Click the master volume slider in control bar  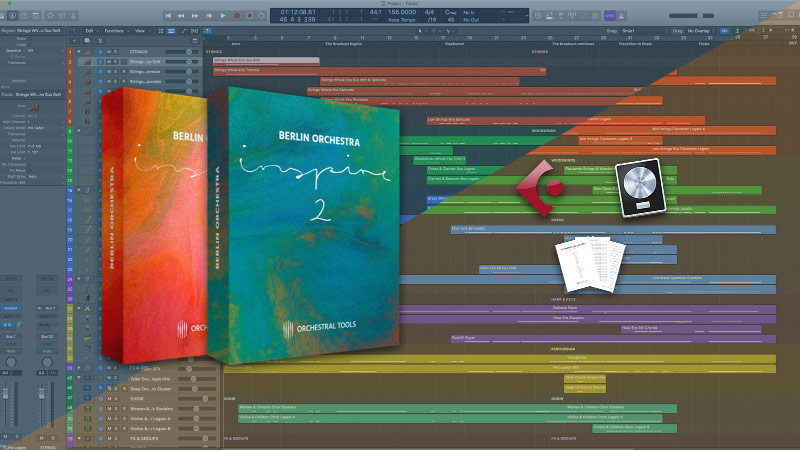[x=692, y=16]
